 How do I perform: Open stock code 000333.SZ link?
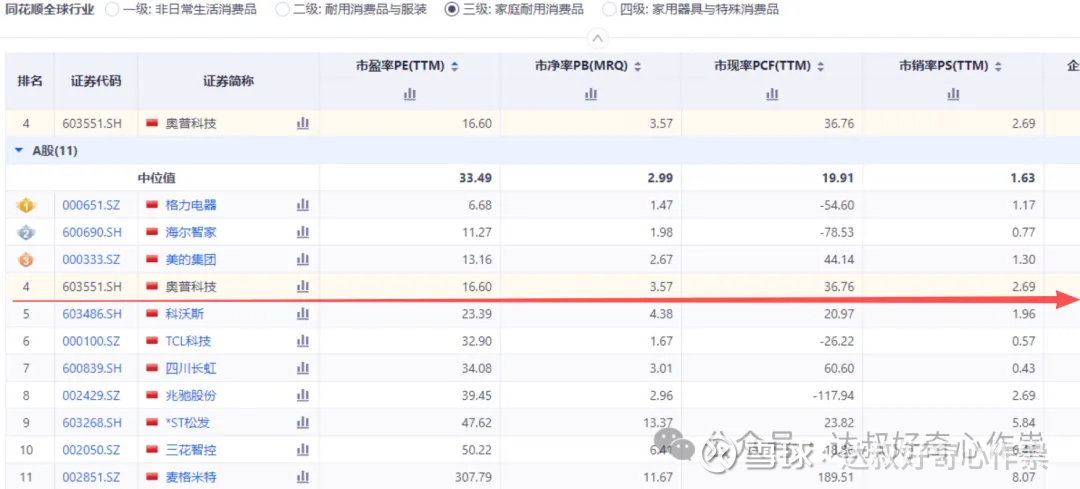(x=91, y=260)
